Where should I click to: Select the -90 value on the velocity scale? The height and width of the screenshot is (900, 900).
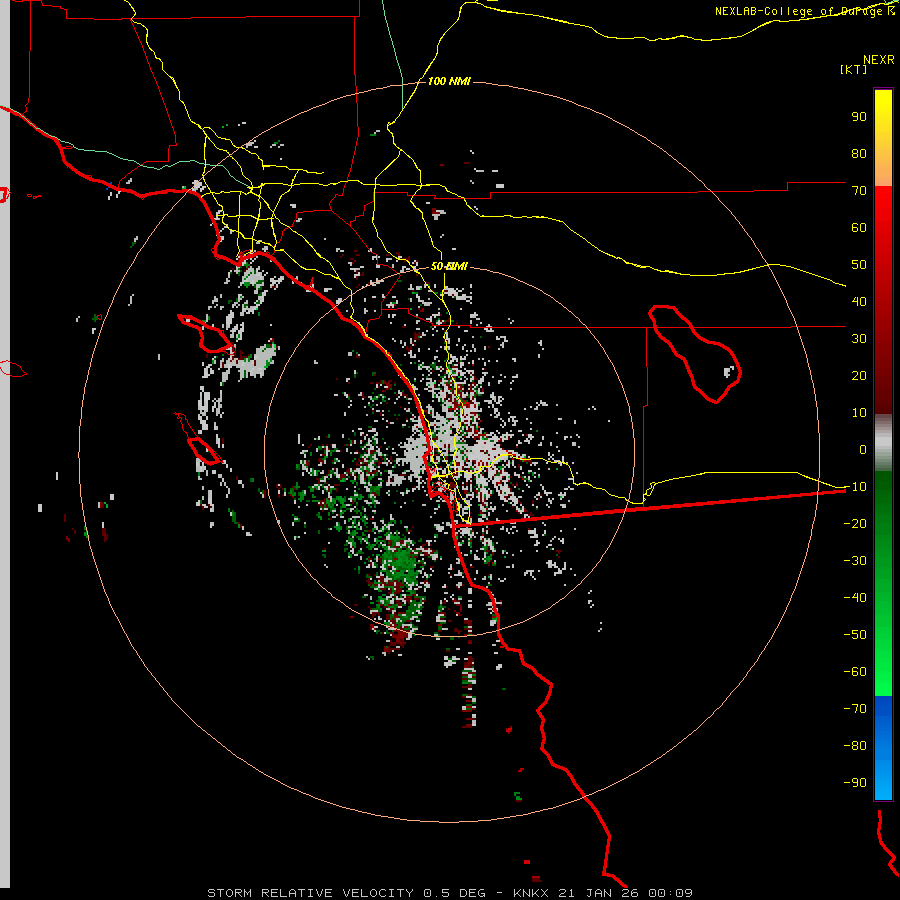pyautogui.click(x=855, y=783)
